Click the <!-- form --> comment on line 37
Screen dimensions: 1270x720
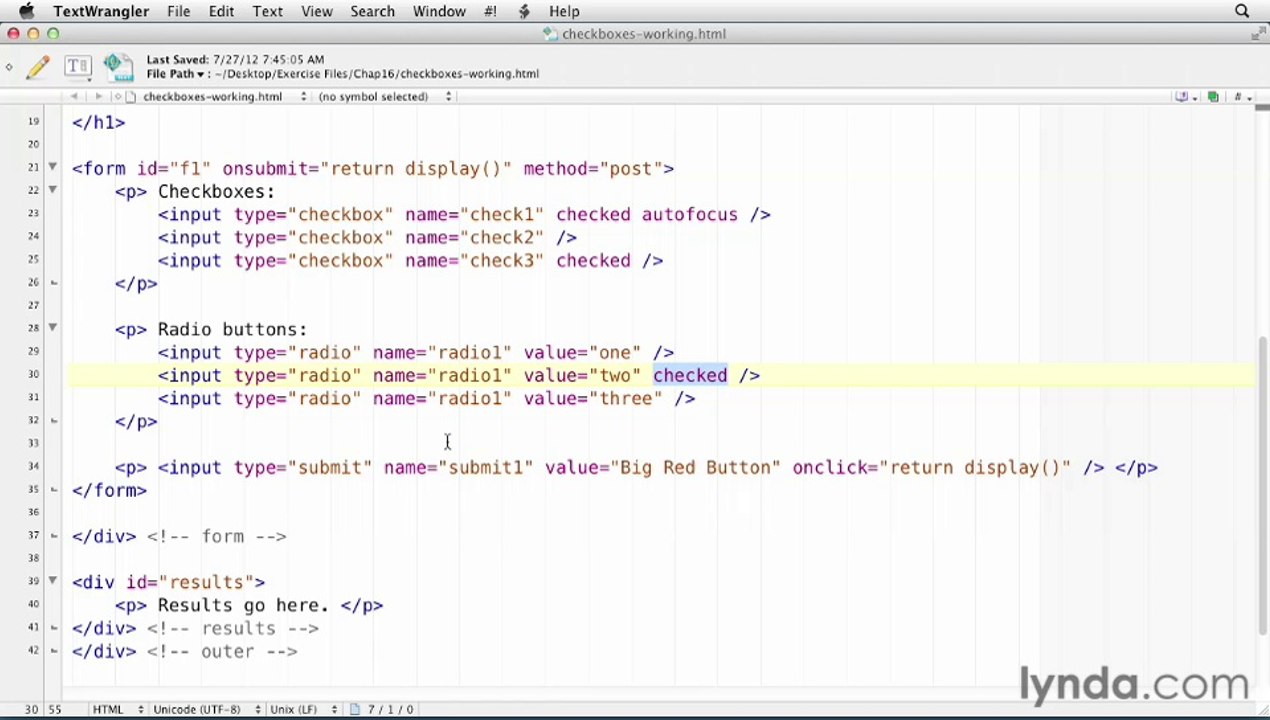[217, 536]
